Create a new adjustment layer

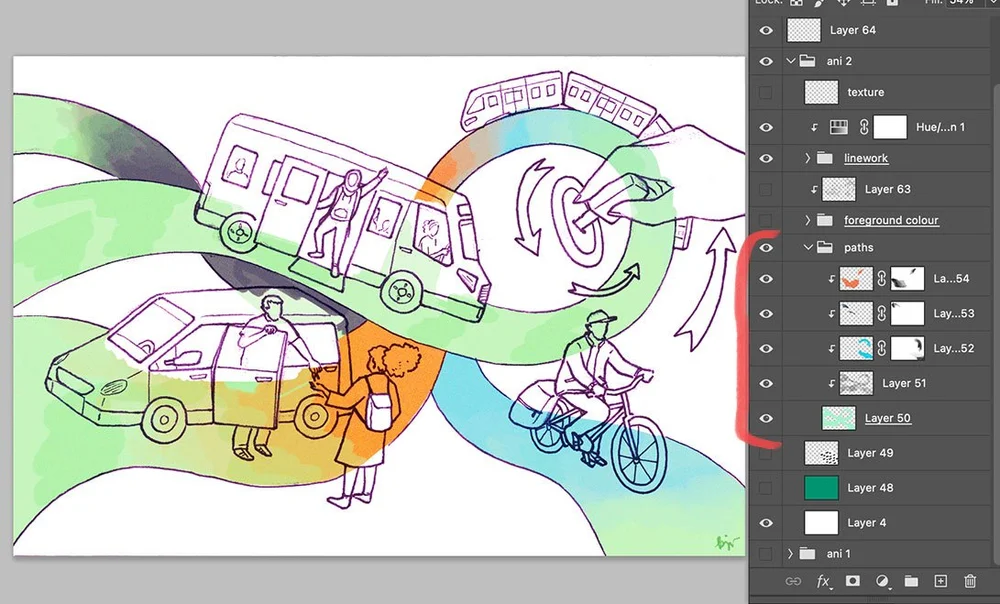(x=881, y=581)
